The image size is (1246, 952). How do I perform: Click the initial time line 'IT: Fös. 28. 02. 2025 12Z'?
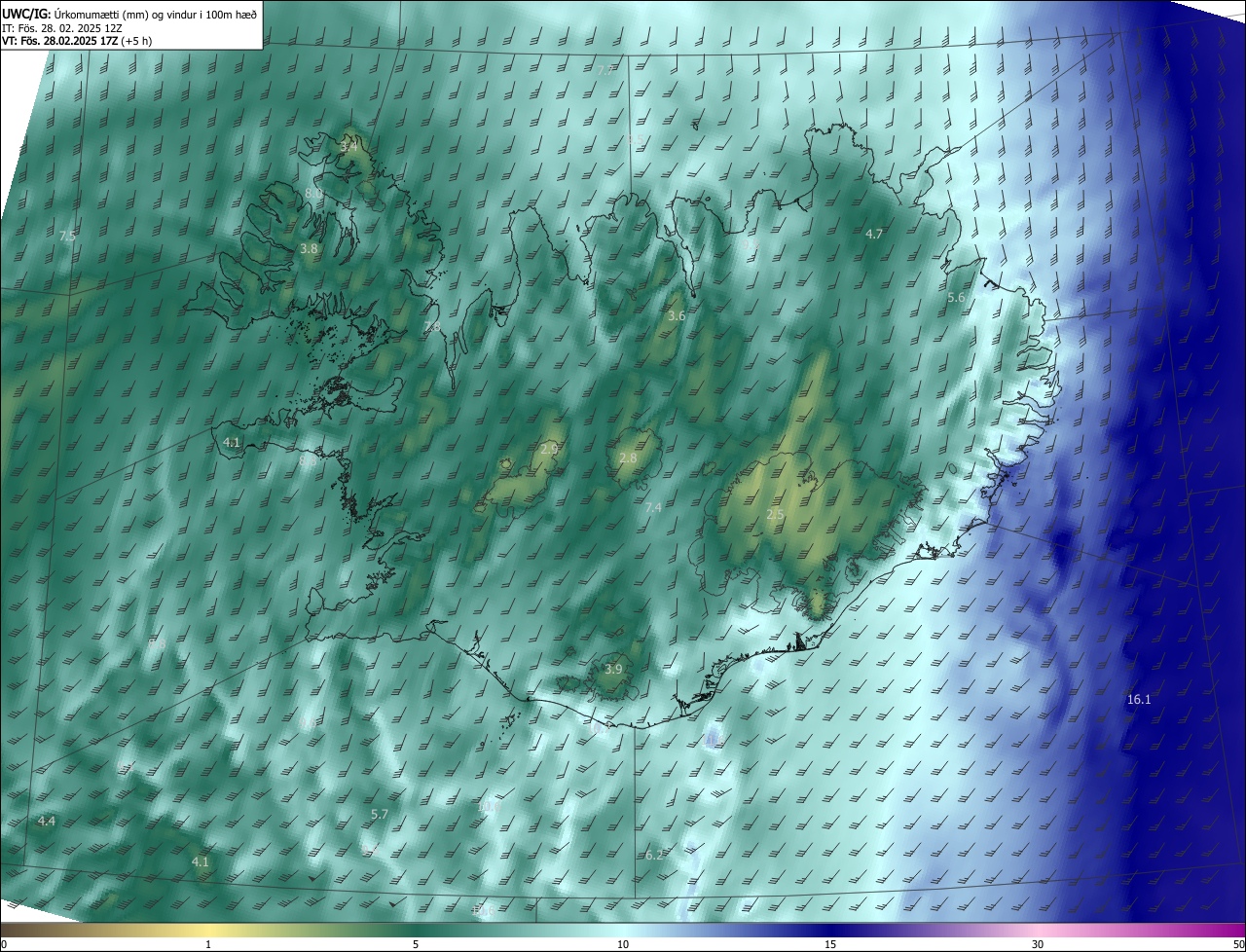pyautogui.click(x=62, y=28)
